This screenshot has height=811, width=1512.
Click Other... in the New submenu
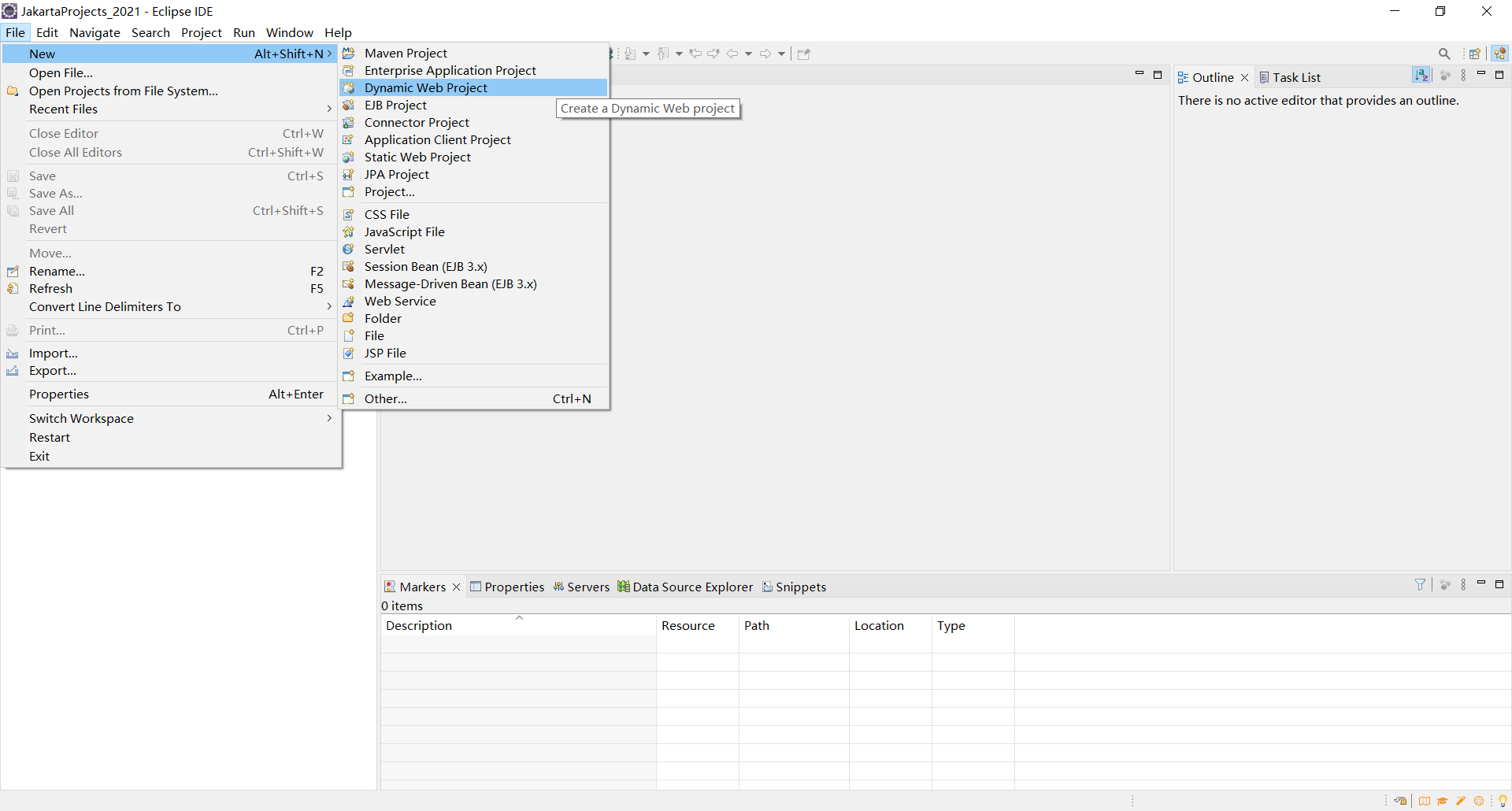tap(474, 398)
